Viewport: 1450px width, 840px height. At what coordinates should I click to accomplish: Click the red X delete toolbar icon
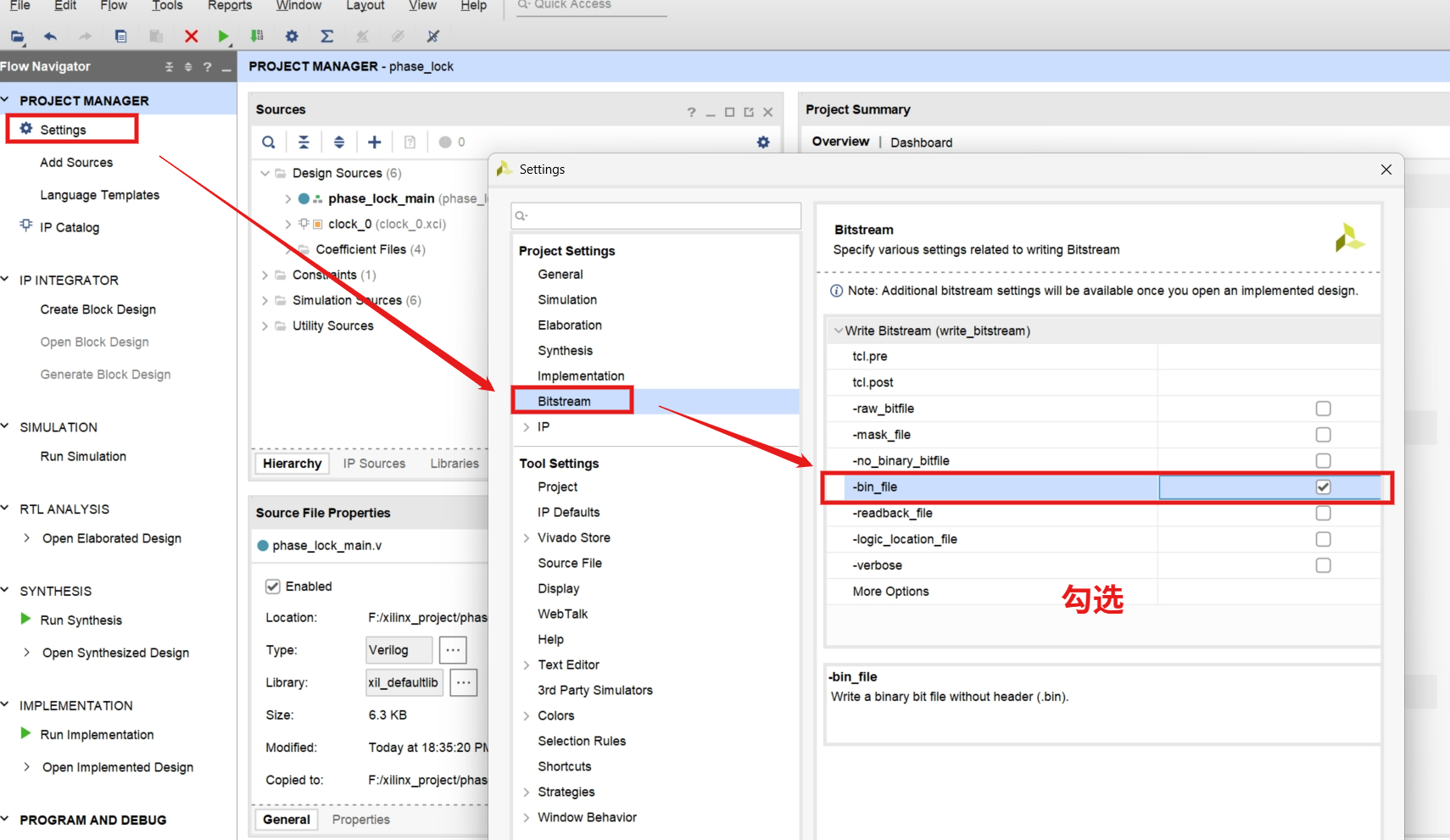191,36
